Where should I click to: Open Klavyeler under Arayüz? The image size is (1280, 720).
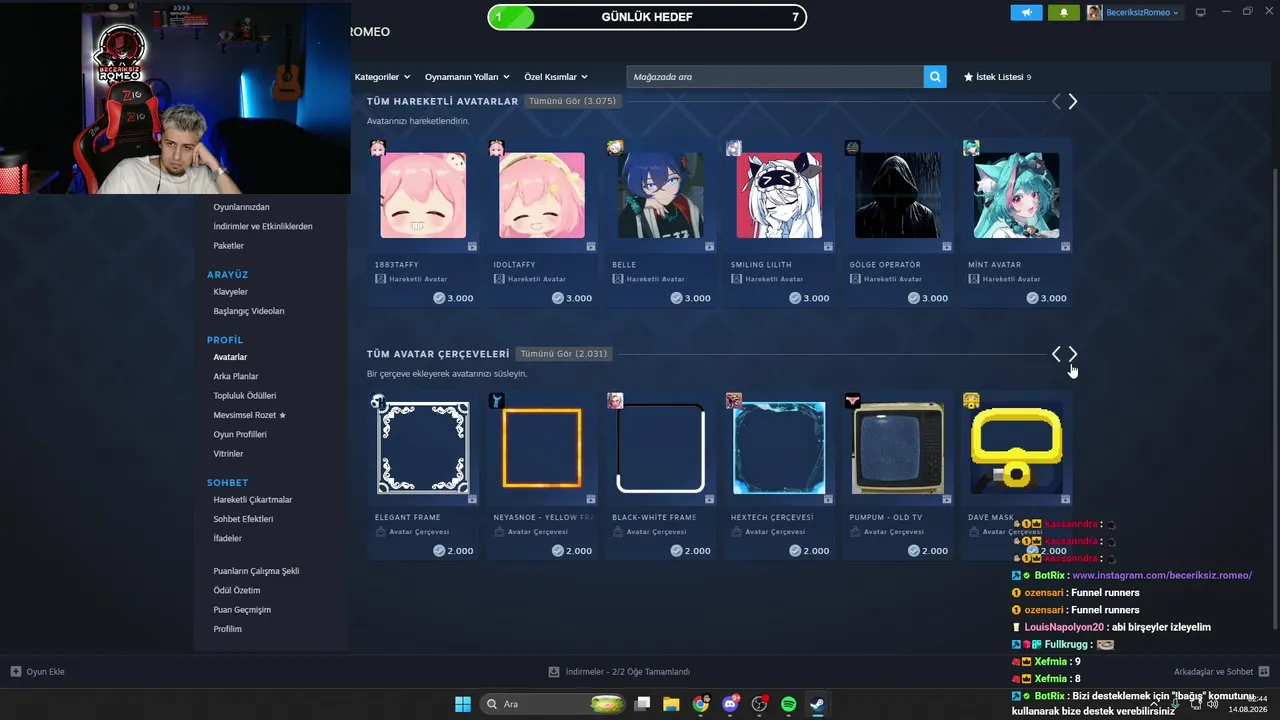pos(231,292)
